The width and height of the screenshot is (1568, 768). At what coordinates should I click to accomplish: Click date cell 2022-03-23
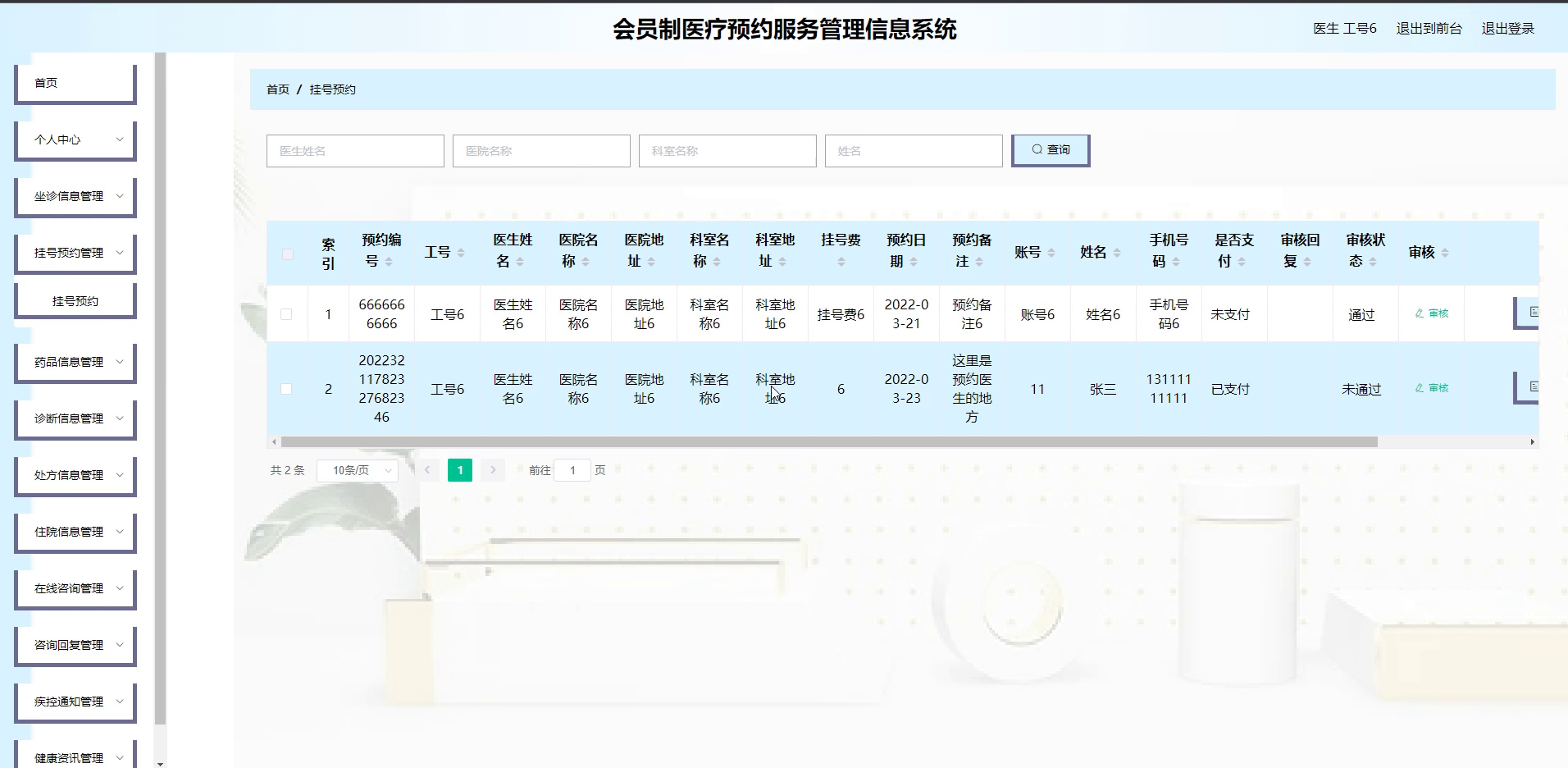click(906, 389)
